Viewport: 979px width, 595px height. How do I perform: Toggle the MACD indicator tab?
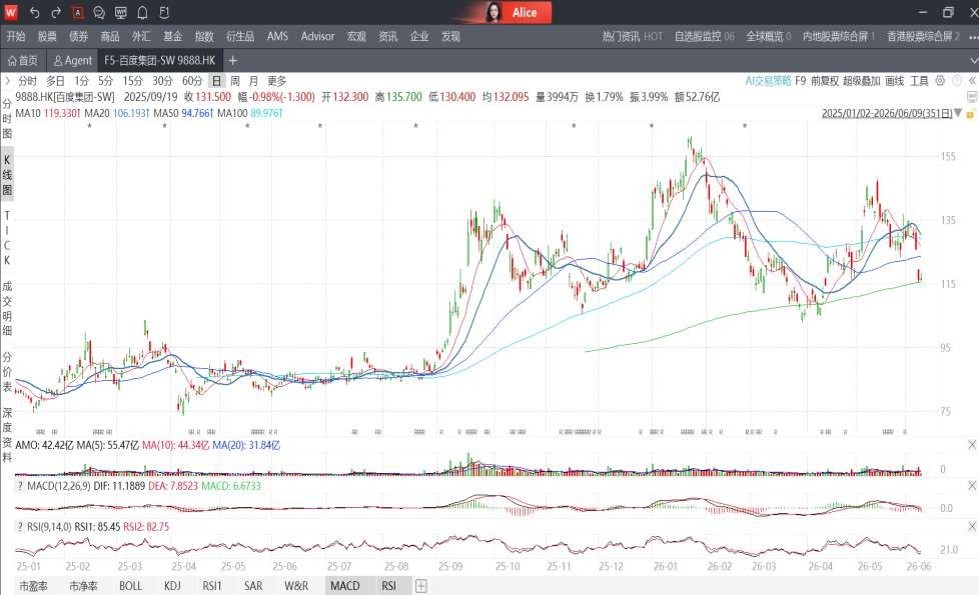[345, 586]
